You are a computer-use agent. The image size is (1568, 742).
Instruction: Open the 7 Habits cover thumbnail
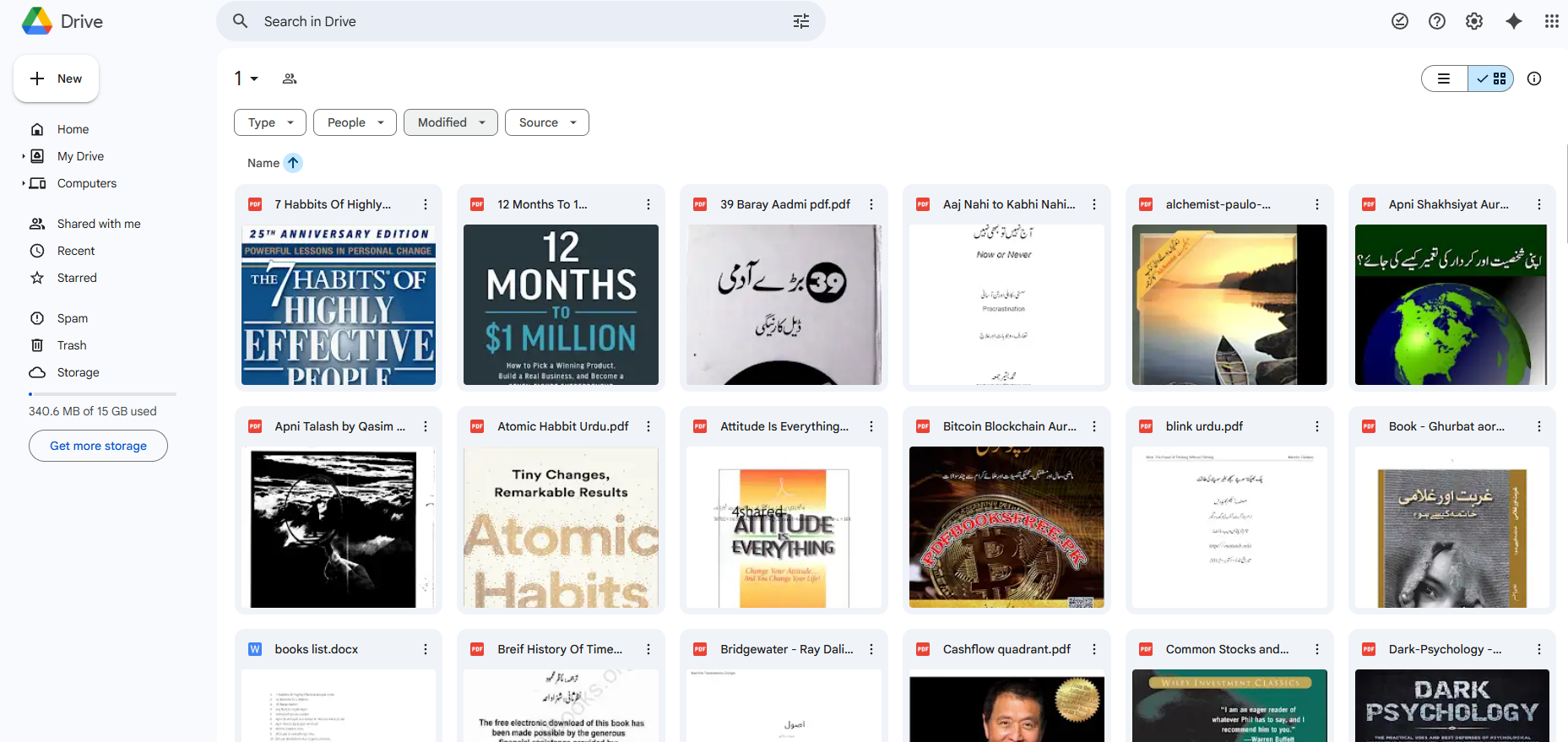point(339,305)
